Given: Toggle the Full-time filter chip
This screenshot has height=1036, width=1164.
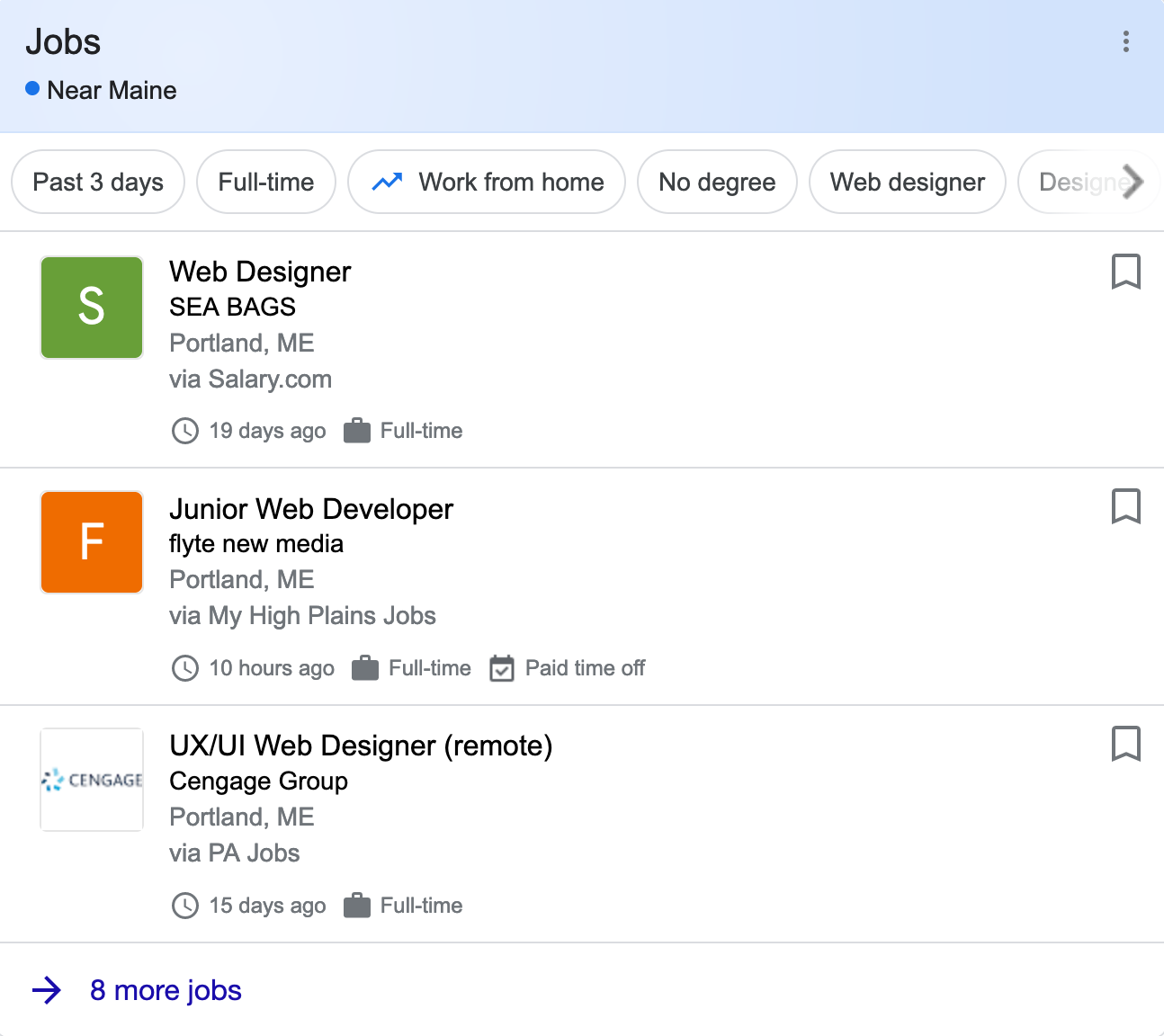Looking at the screenshot, I should pyautogui.click(x=265, y=182).
